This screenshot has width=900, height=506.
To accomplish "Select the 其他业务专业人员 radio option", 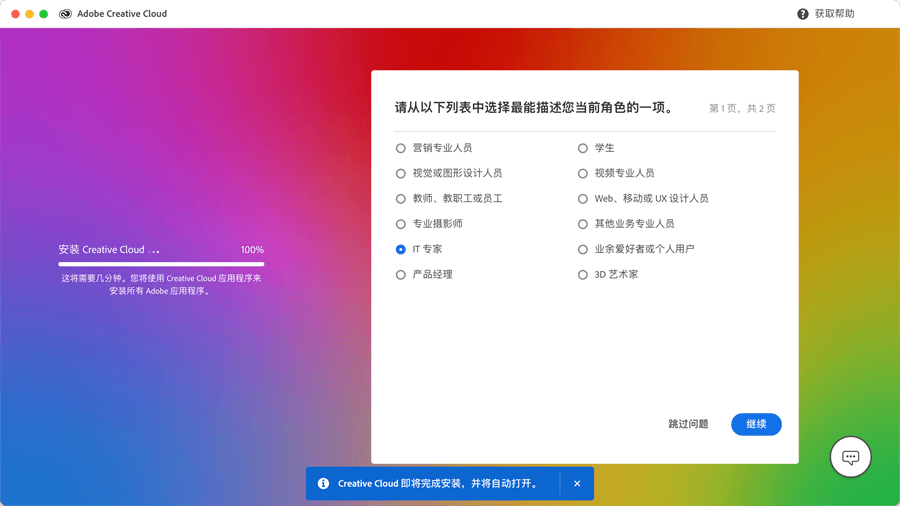I will pos(583,224).
